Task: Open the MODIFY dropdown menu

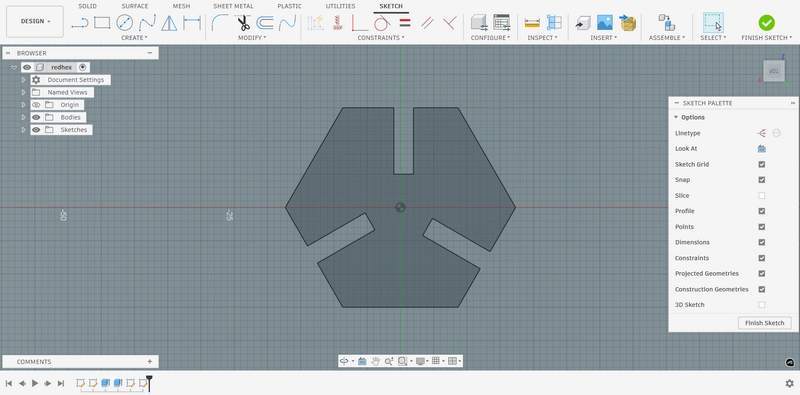Action: 252,38
